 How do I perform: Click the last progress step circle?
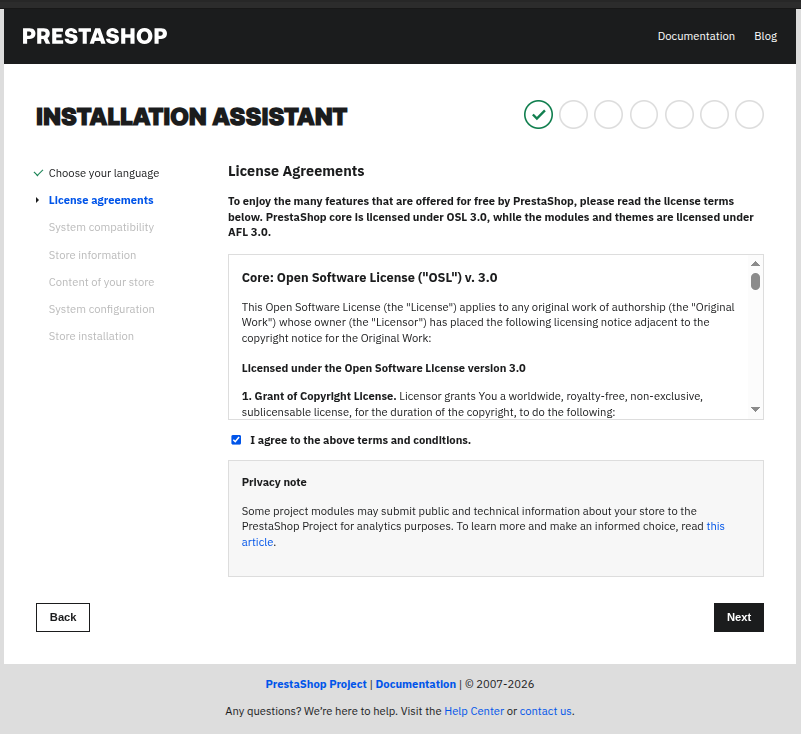tap(749, 115)
